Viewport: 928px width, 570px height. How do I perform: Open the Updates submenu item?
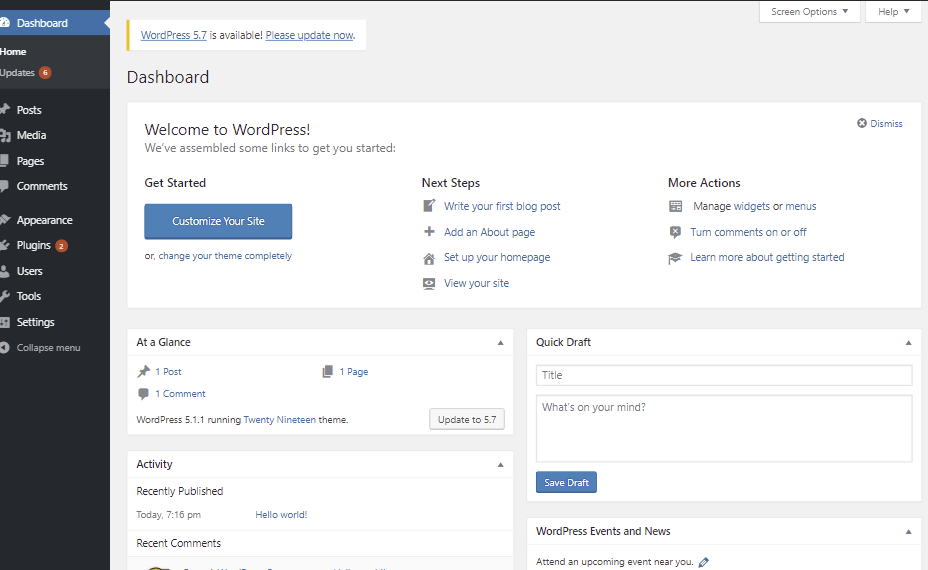(17, 73)
